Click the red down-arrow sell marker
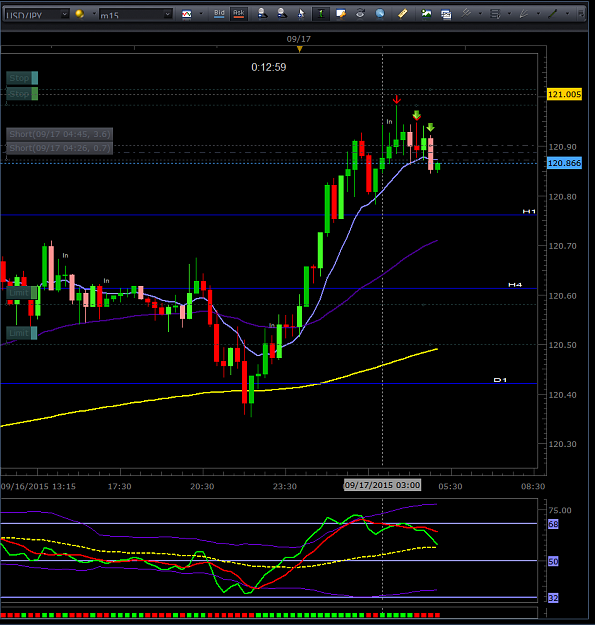This screenshot has width=595, height=625. (397, 99)
